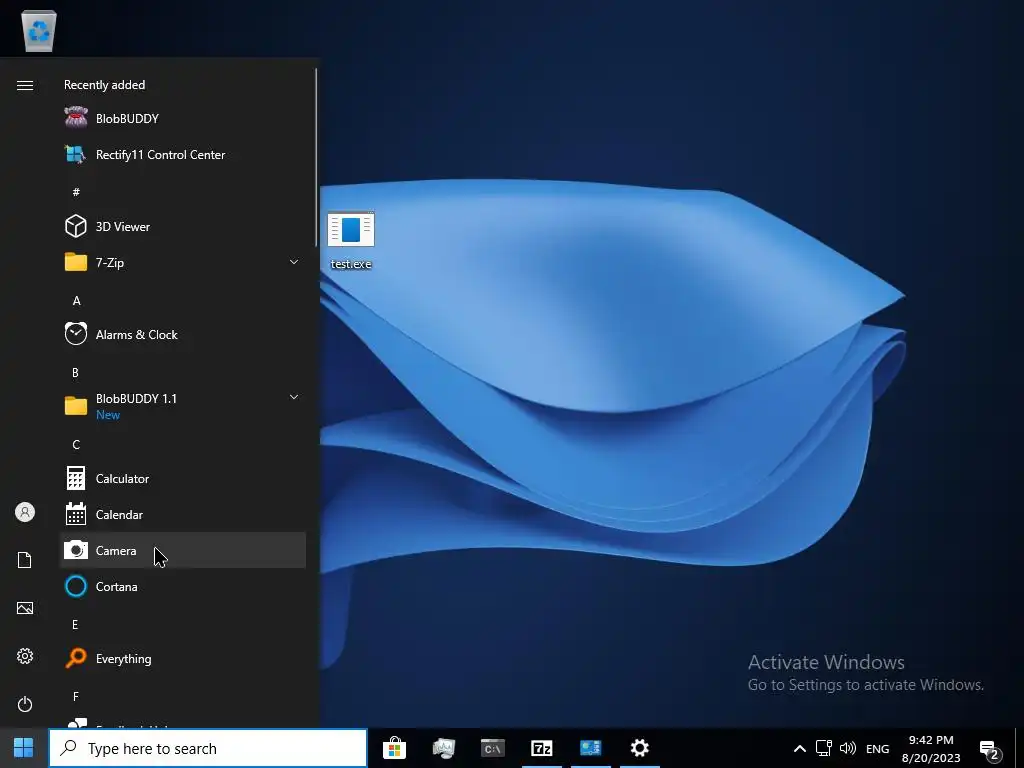Open Microsoft Store from the taskbar

coord(394,748)
